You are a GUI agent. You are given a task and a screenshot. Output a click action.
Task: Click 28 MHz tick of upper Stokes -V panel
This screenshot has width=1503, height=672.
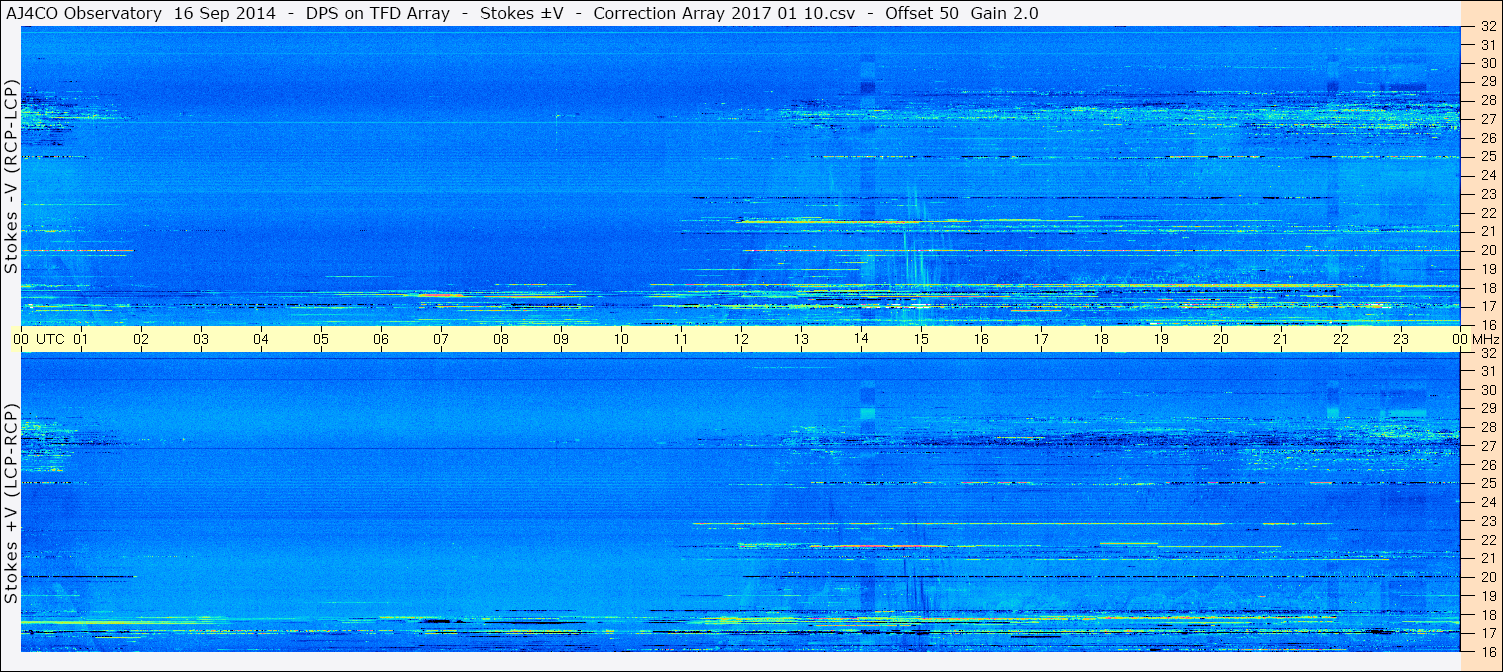click(x=1487, y=100)
